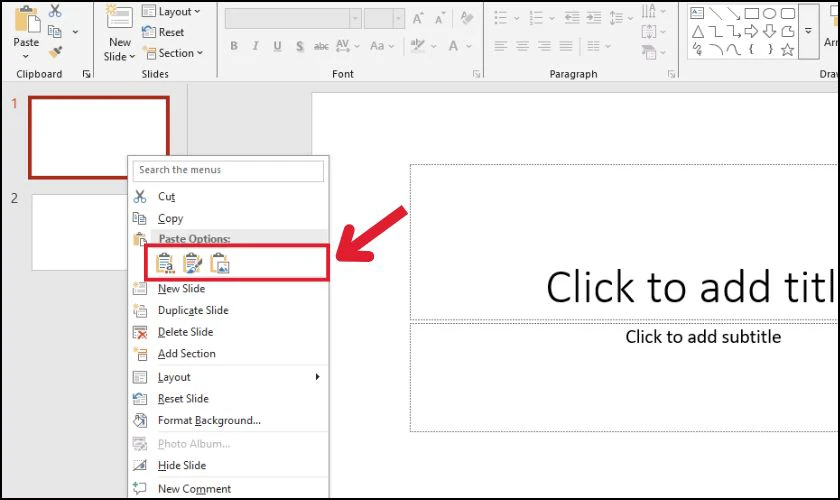Click the ribbon Copy icon
840x500 pixels.
click(x=55, y=32)
